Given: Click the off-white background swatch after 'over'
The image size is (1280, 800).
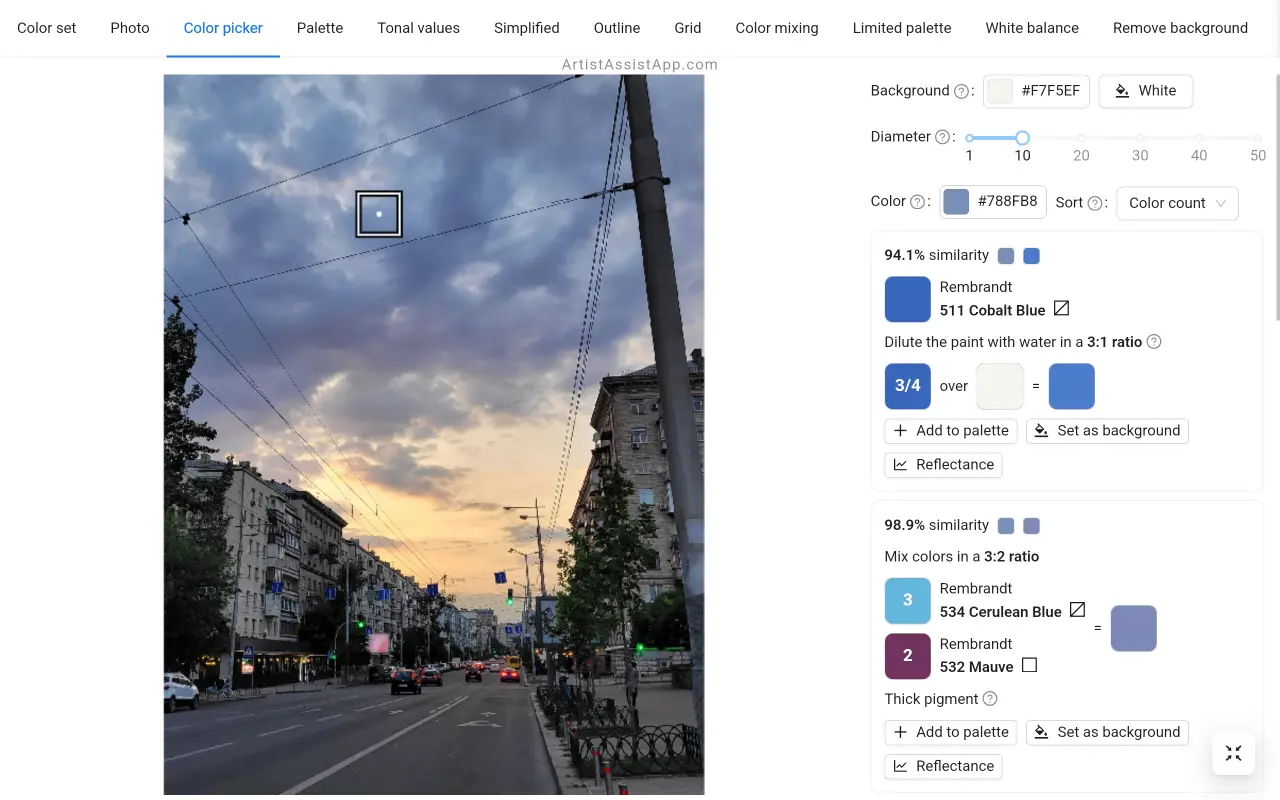Looking at the screenshot, I should point(1000,386).
